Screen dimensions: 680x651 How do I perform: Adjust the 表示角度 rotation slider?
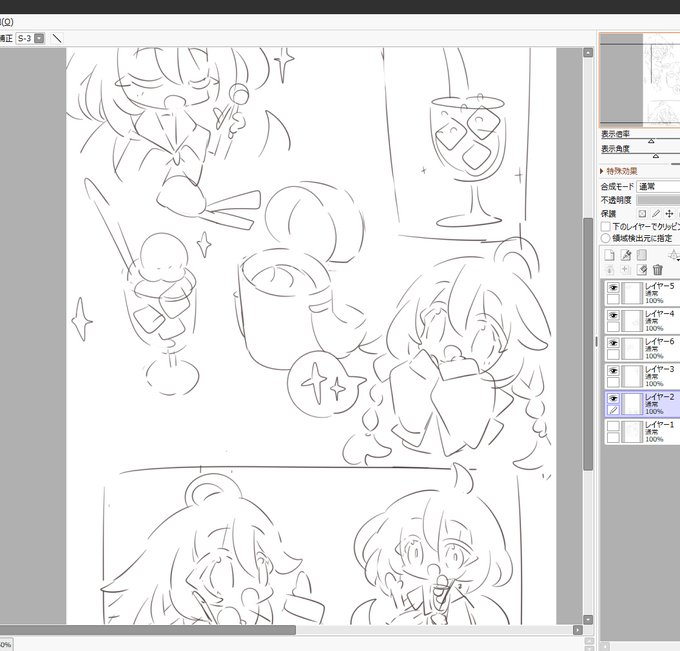coord(655,155)
